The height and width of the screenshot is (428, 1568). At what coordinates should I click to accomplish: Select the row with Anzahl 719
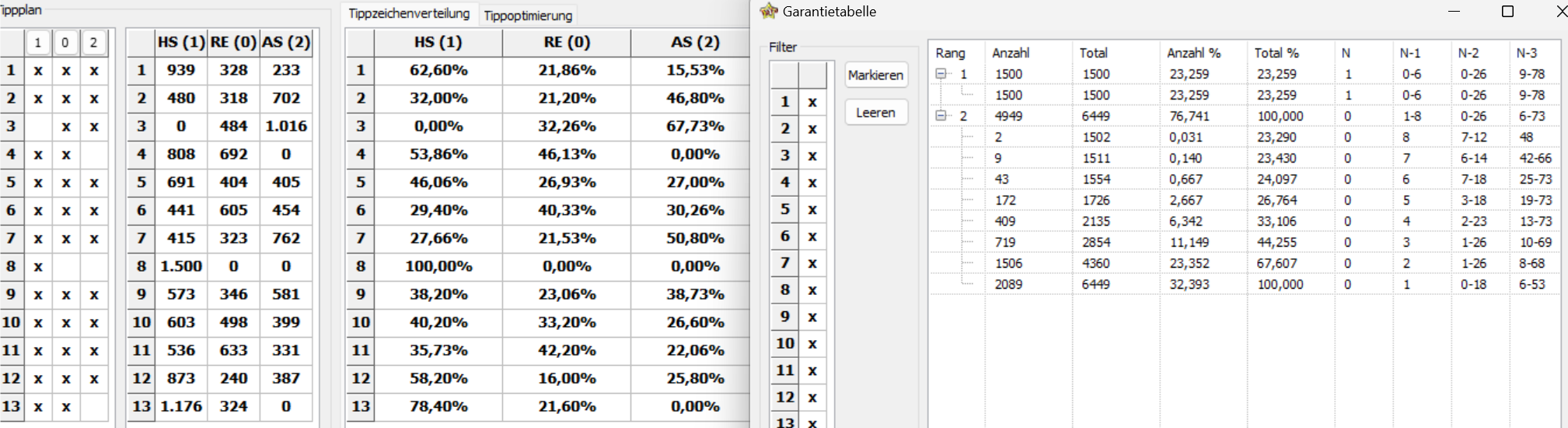tap(1244, 242)
